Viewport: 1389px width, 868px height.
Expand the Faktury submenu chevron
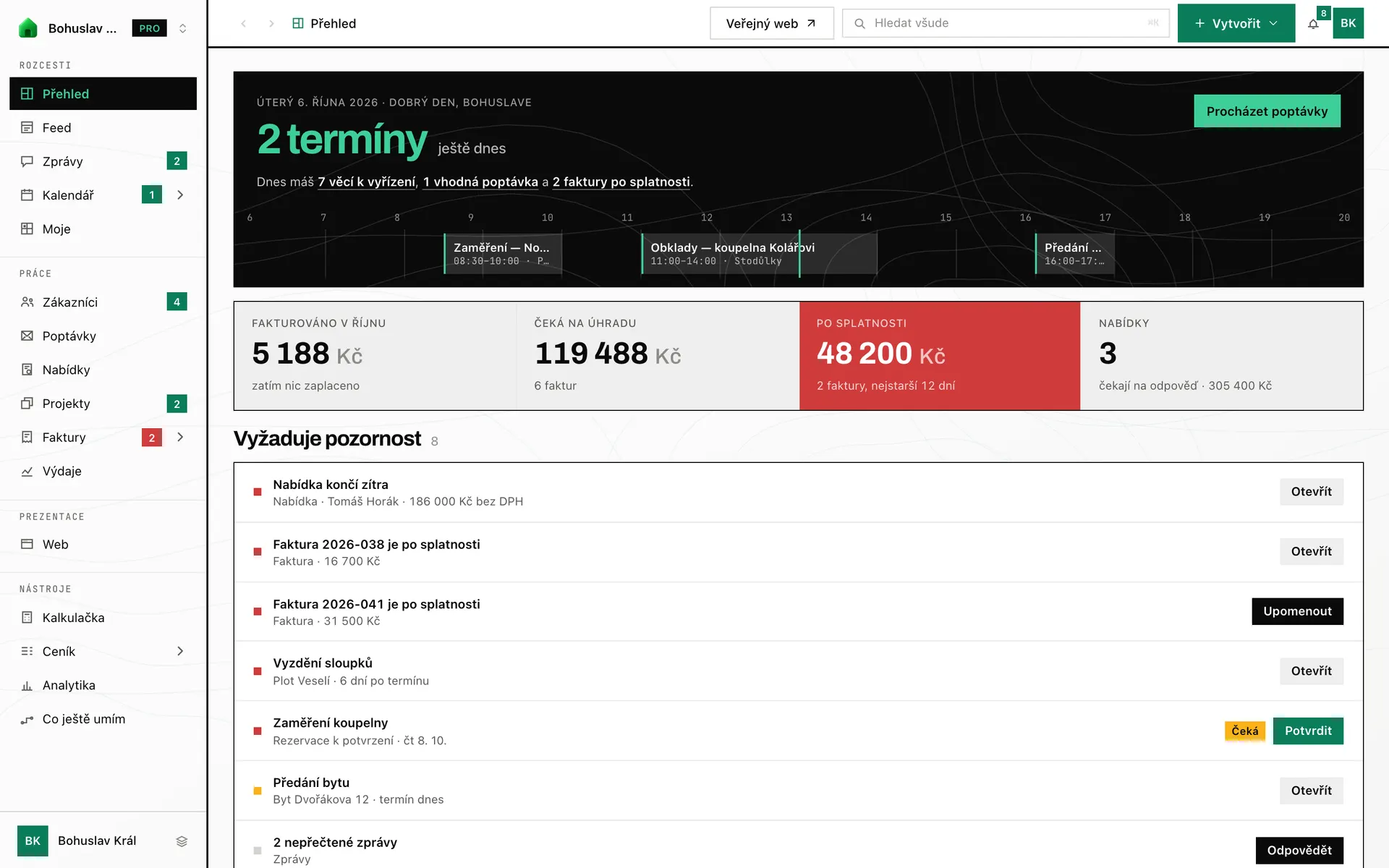(x=180, y=437)
